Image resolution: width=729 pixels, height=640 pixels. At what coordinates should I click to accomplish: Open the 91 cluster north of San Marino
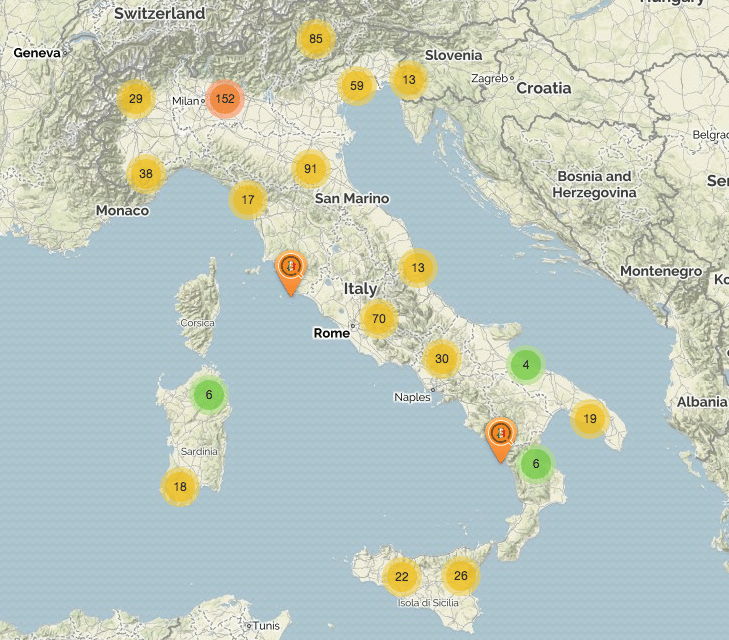(x=311, y=169)
